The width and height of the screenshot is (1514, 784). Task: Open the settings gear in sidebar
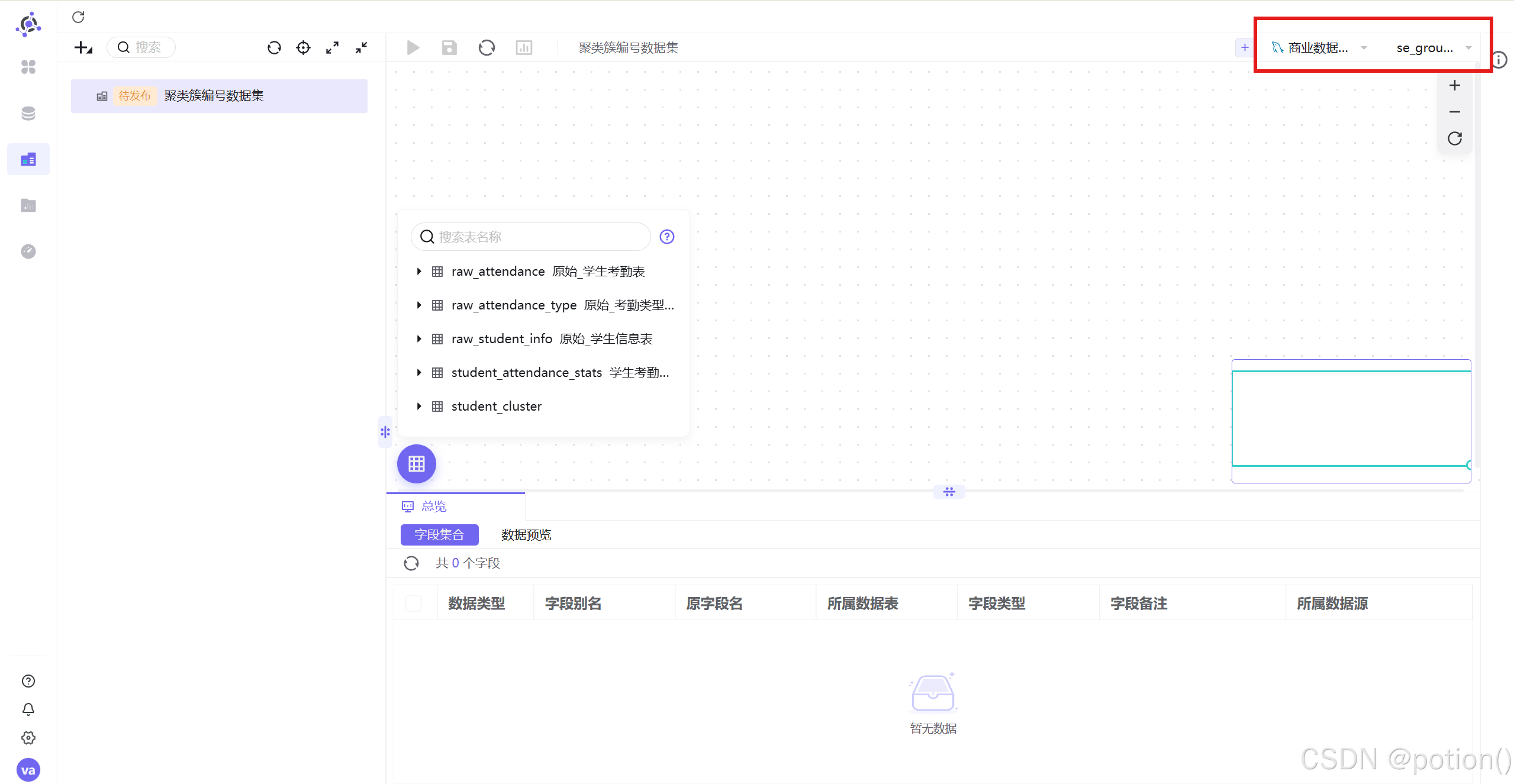click(x=28, y=738)
